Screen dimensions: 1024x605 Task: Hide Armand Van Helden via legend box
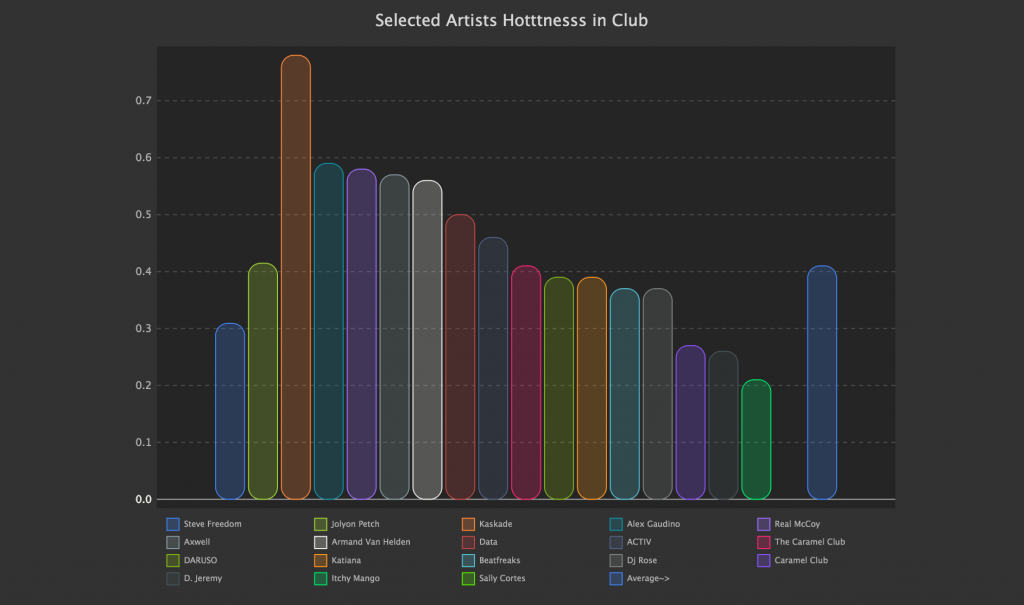(321, 542)
